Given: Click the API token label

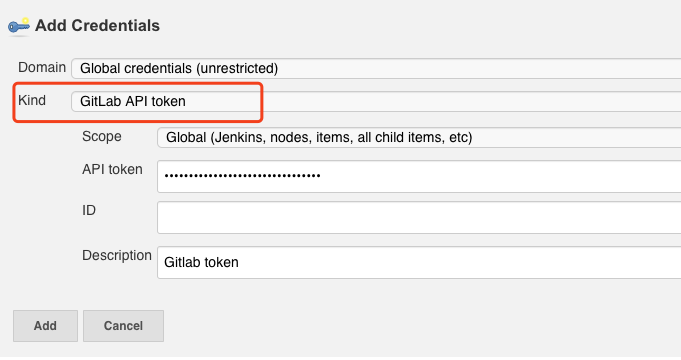Looking at the screenshot, I should pyautogui.click(x=112, y=169).
